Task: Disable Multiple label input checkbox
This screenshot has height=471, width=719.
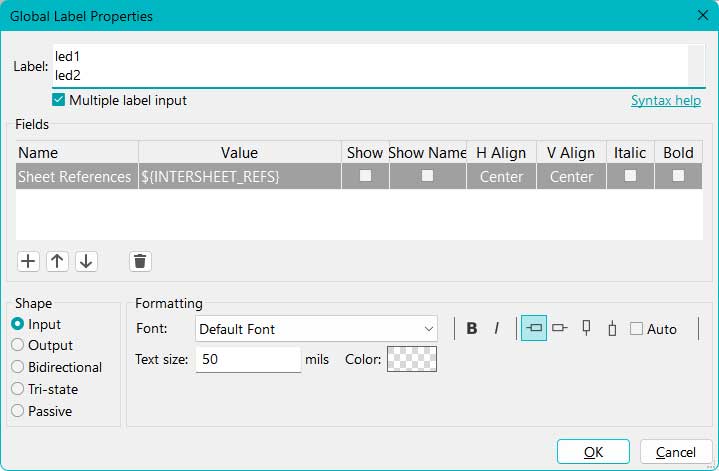Action: pyautogui.click(x=59, y=100)
